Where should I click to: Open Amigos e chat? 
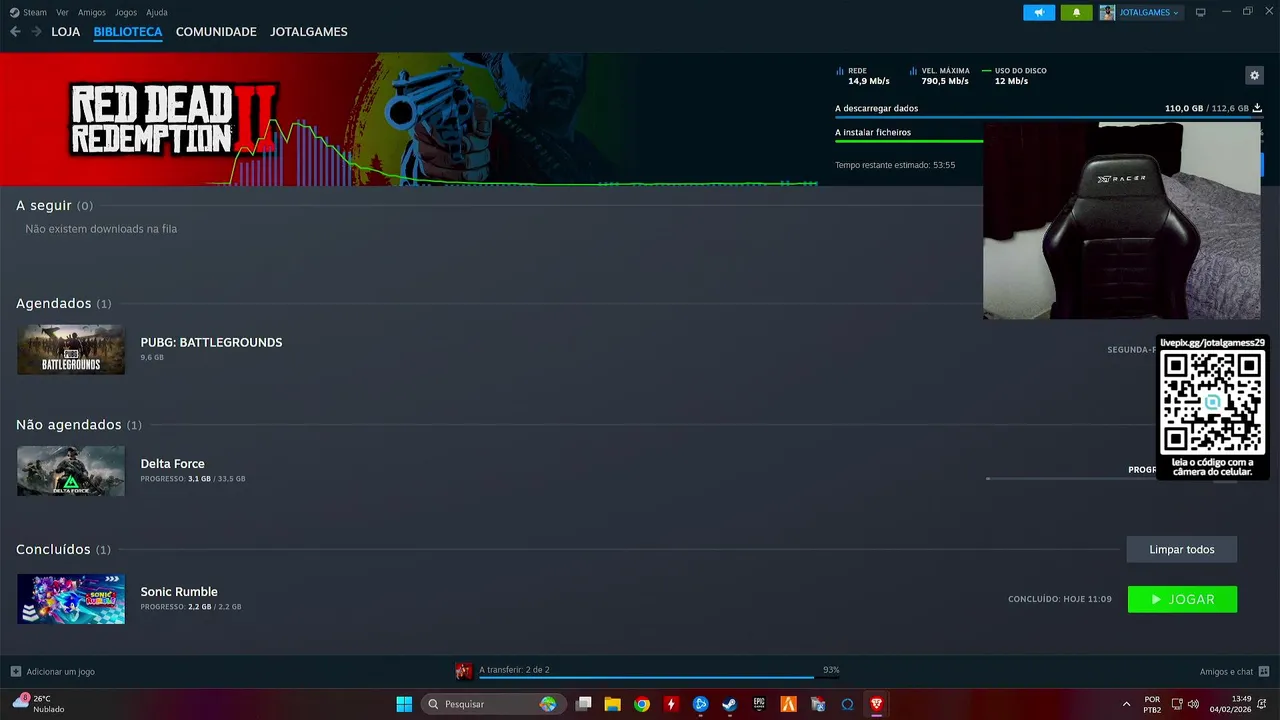(x=1226, y=672)
